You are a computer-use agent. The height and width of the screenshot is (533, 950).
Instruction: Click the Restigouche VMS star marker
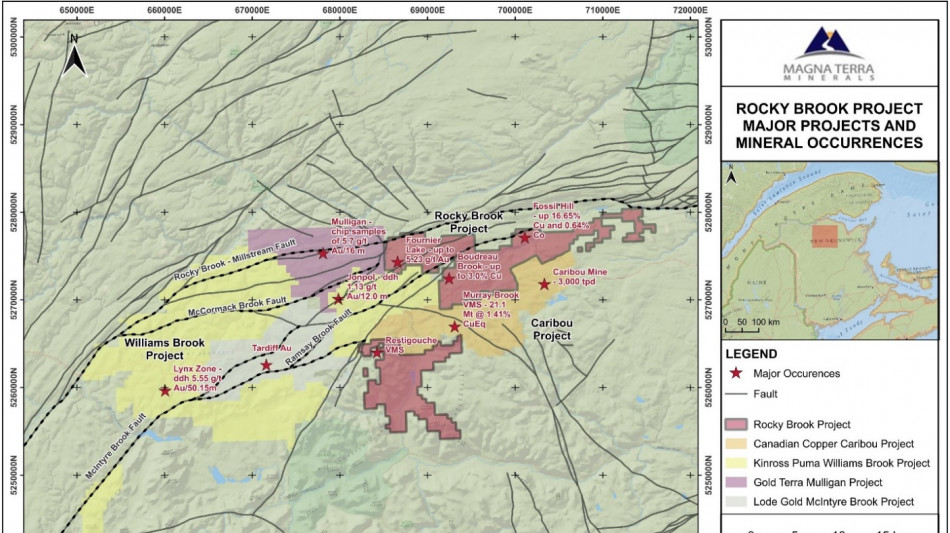pyautogui.click(x=377, y=350)
